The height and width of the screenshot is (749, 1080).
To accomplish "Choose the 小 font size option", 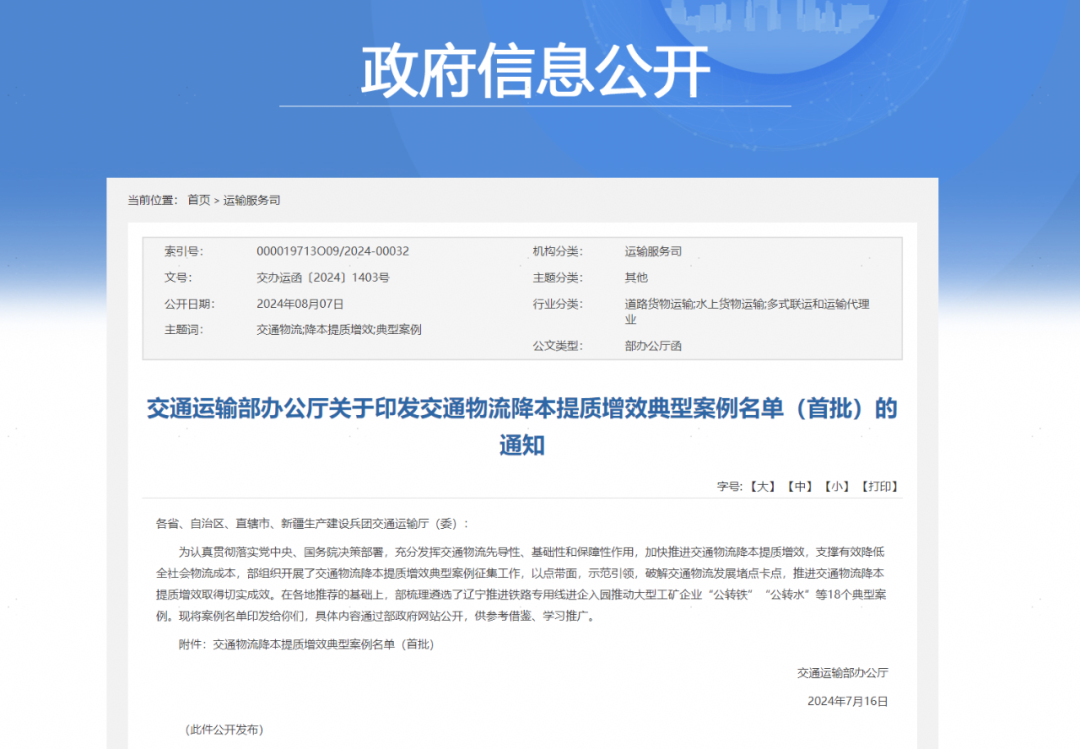I will (x=836, y=487).
